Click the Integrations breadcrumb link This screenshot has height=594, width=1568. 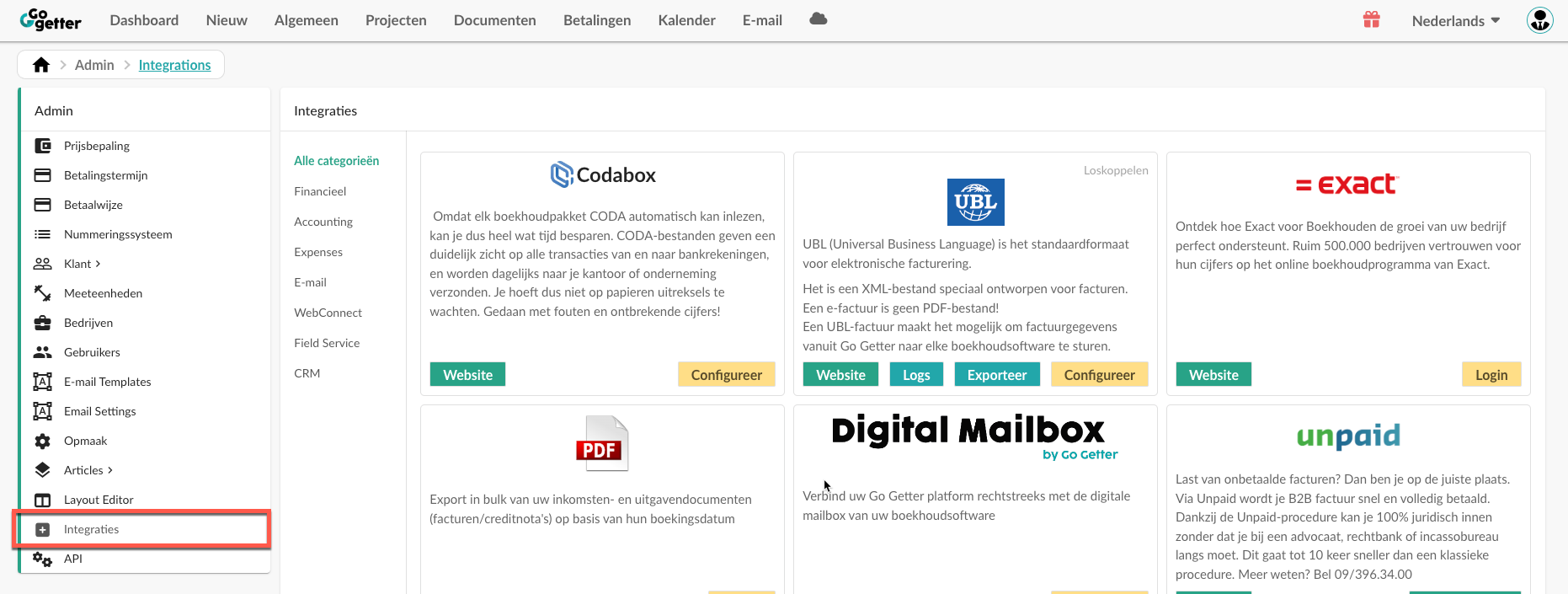pyautogui.click(x=175, y=65)
